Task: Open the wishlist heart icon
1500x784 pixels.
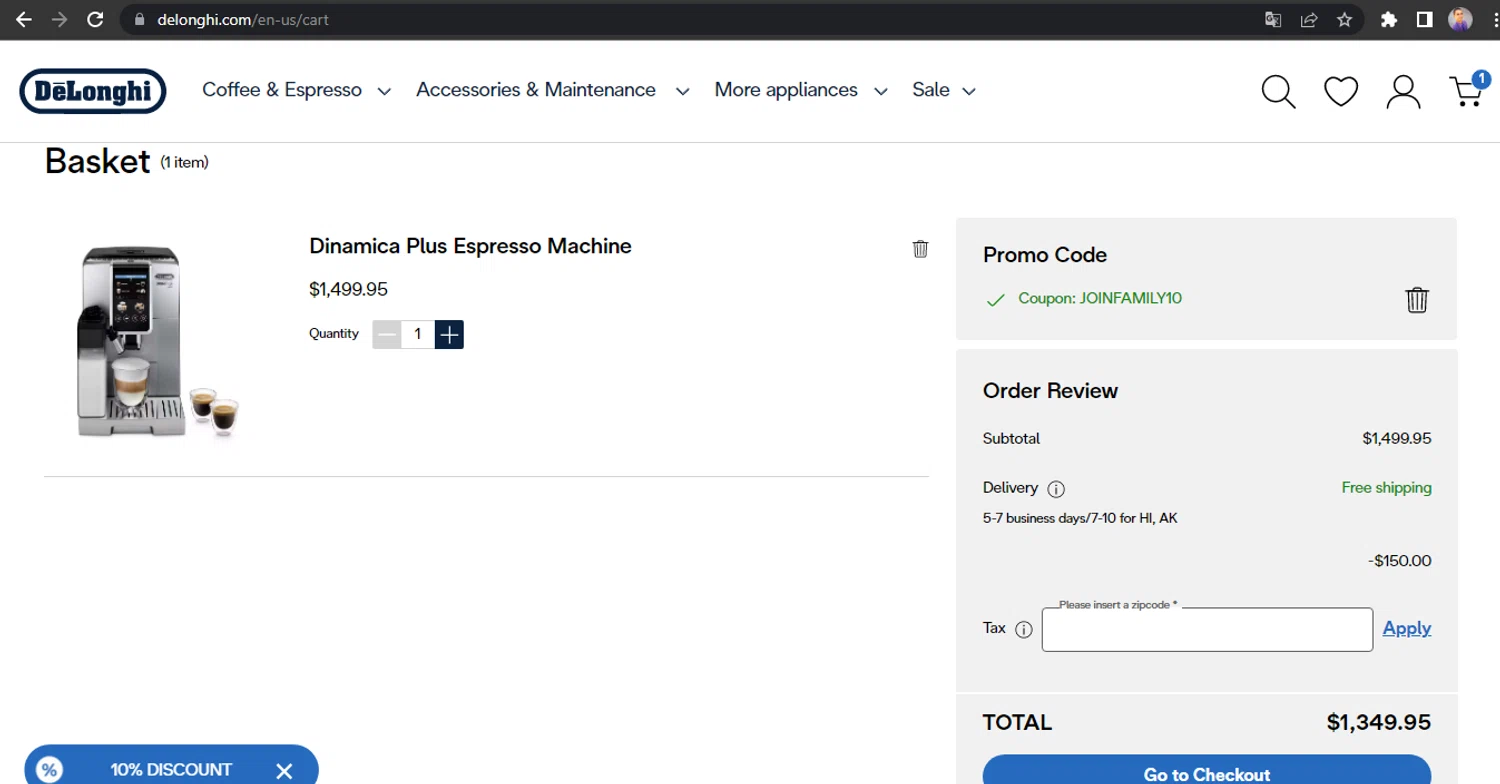Action: coord(1341,91)
